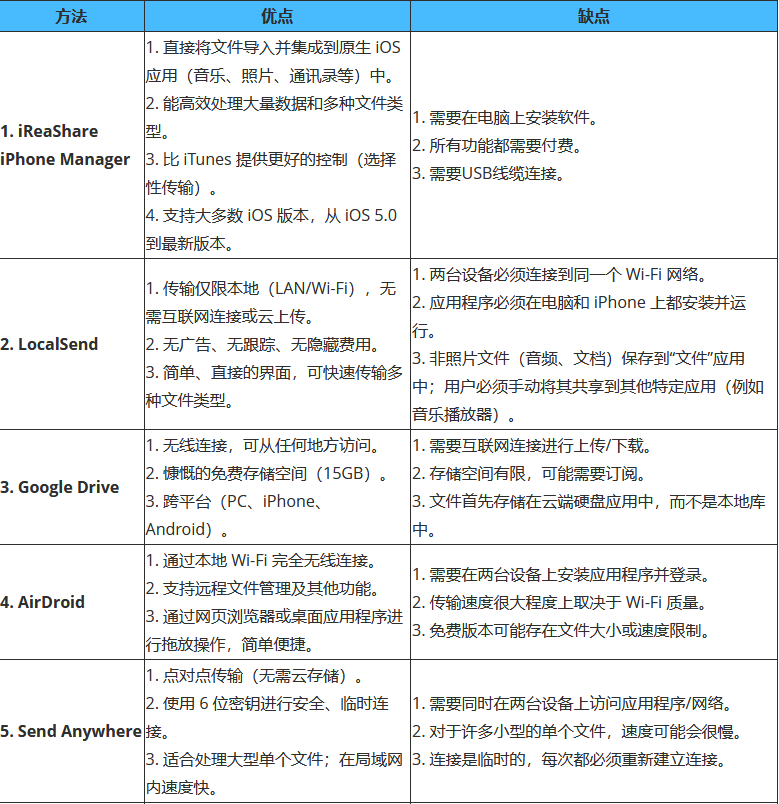Click text 非照片文件（音频、文档）保存到文件应用
Viewport: 779px width, 804px height.
tap(587, 358)
